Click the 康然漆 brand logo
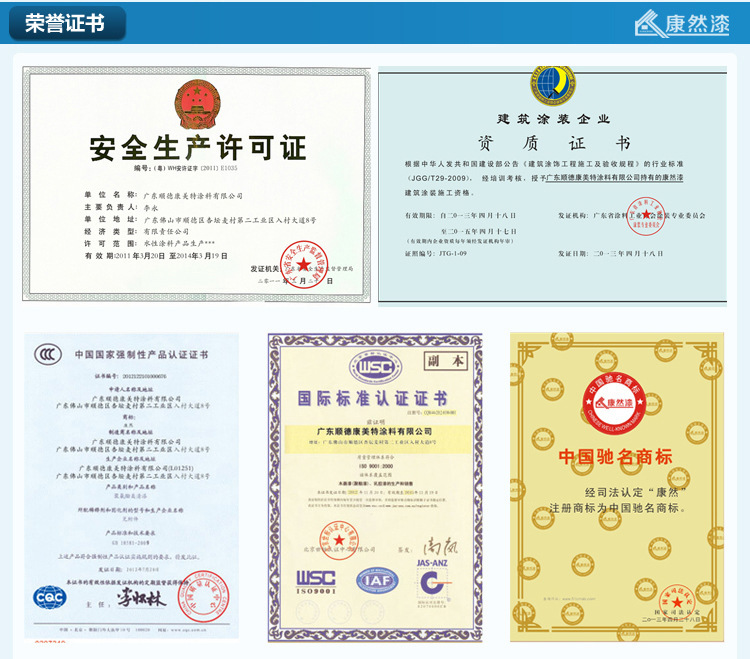Image resolution: width=750 pixels, height=659 pixels. [682, 23]
